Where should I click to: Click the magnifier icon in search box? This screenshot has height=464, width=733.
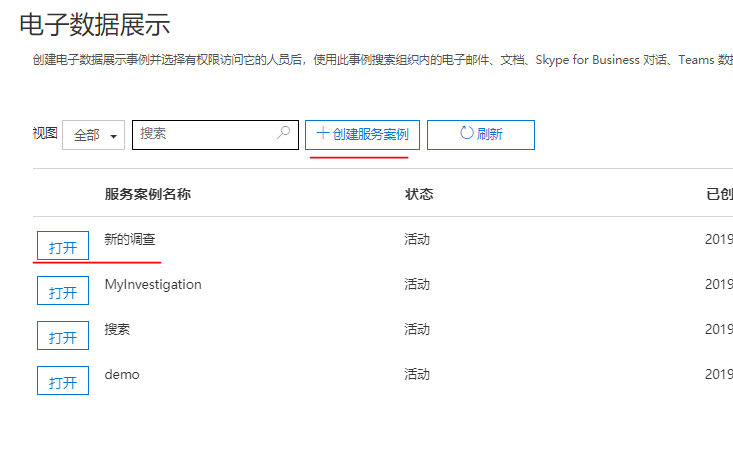(x=283, y=133)
